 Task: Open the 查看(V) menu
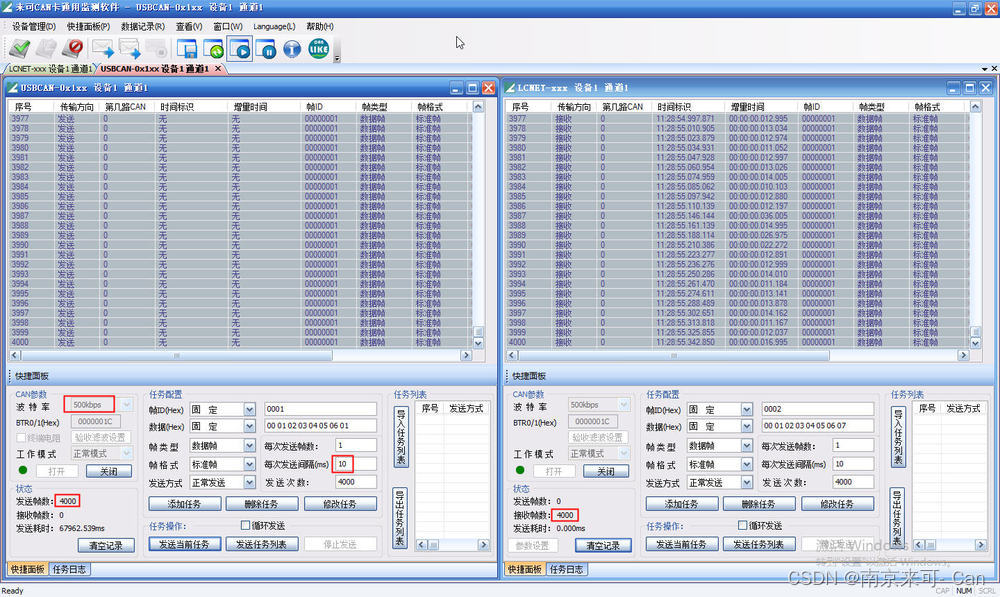pos(189,26)
